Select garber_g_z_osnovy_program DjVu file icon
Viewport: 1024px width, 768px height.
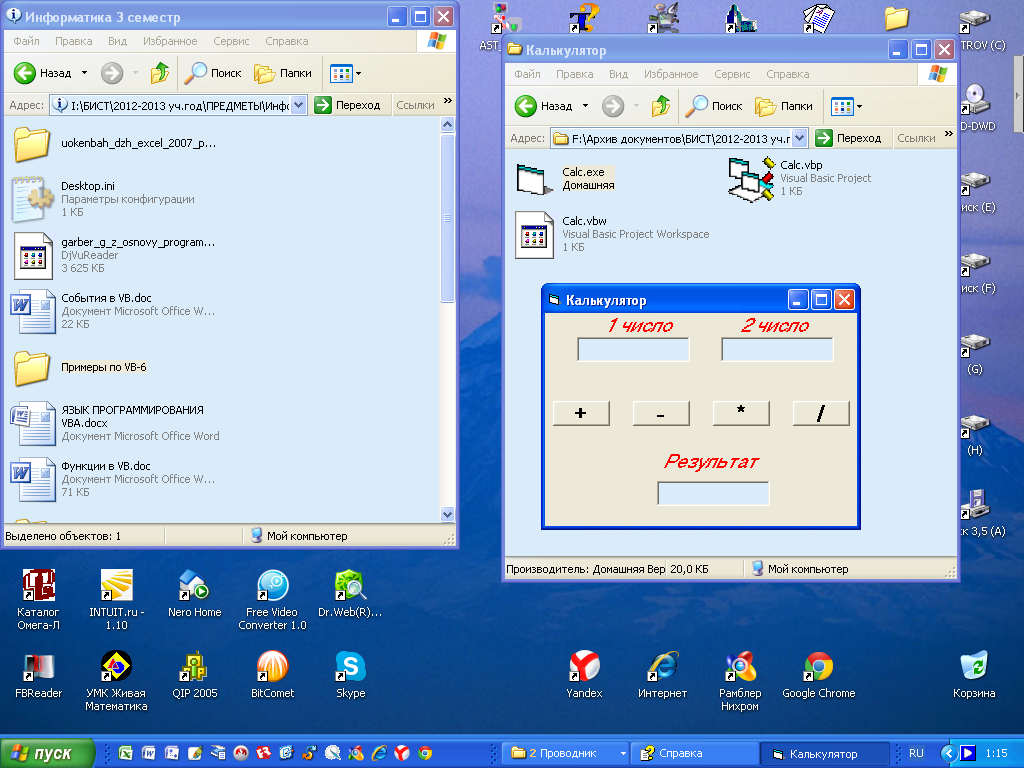tap(33, 255)
